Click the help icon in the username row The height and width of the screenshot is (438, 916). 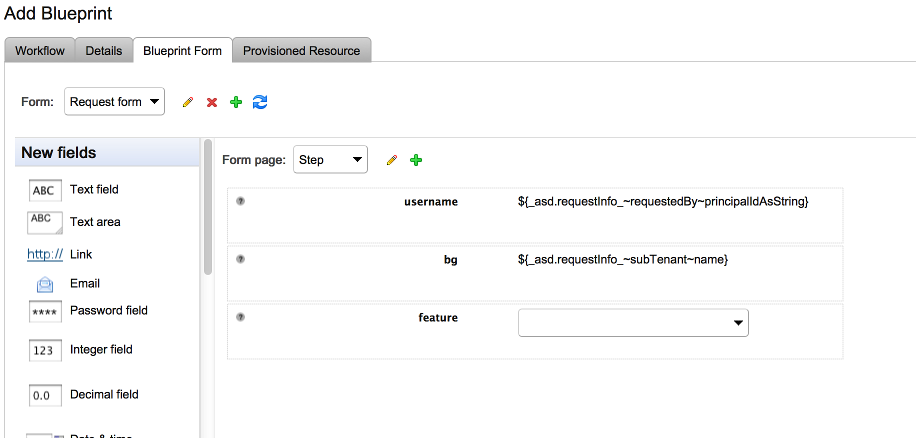(240, 201)
